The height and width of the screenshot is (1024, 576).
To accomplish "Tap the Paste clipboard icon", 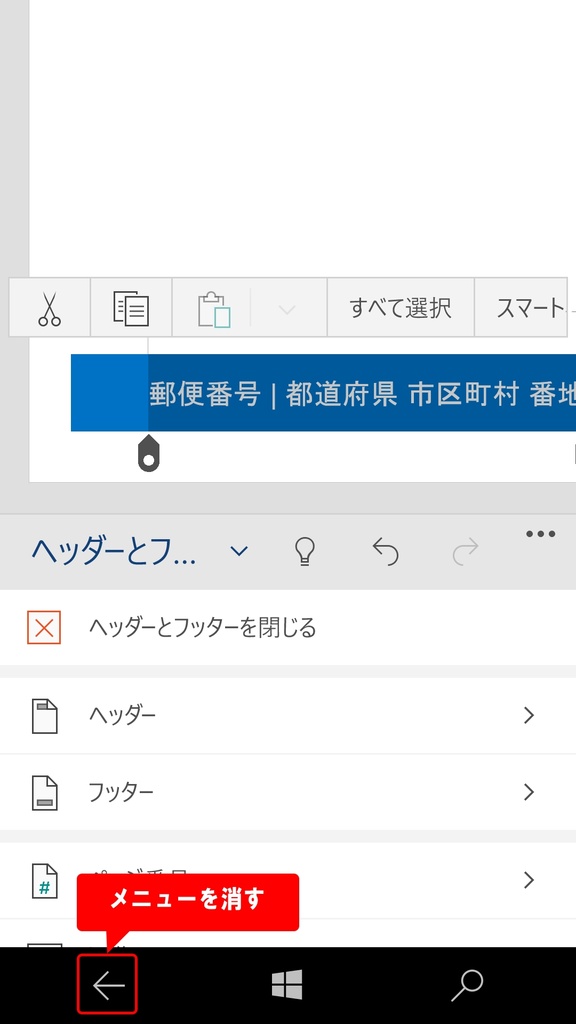I will 214,310.
